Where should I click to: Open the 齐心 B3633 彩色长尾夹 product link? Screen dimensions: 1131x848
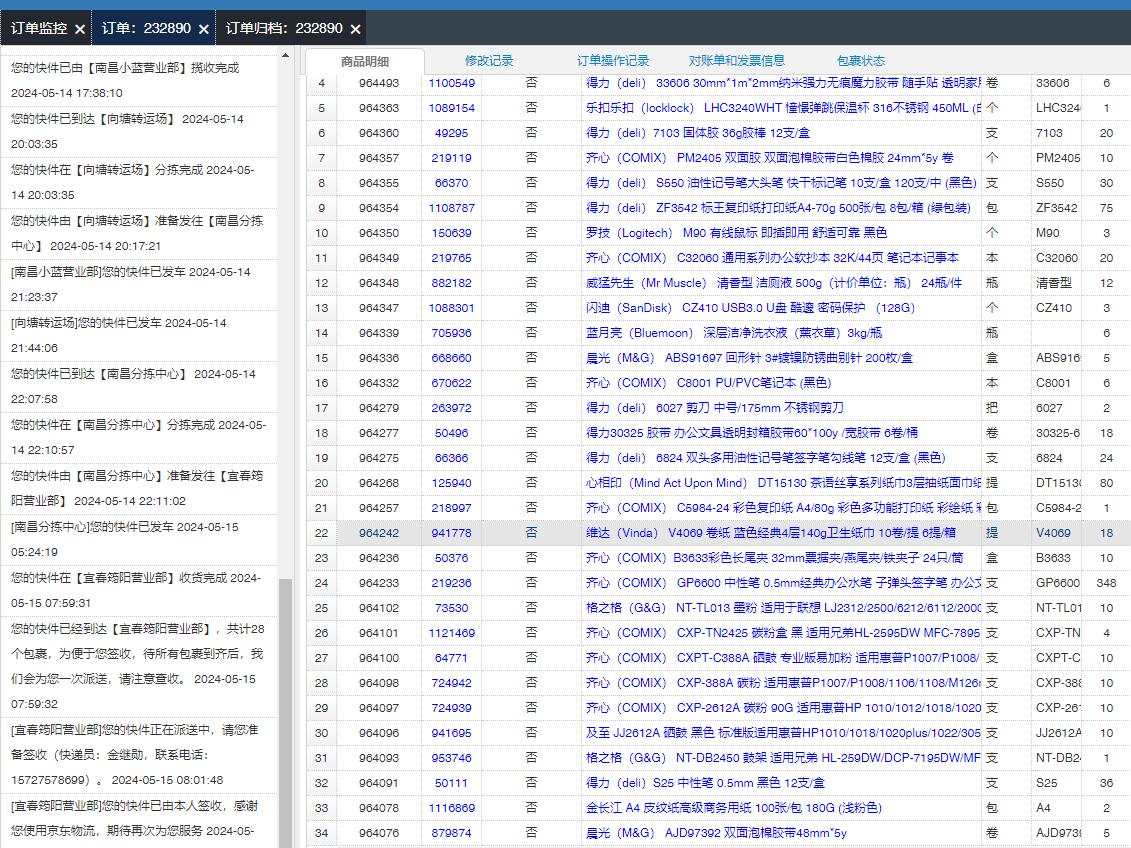[775, 558]
